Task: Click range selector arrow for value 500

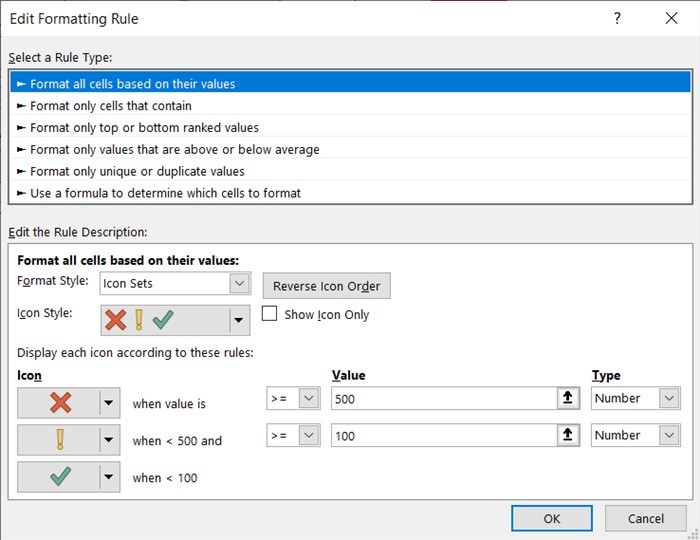Action: tap(567, 398)
